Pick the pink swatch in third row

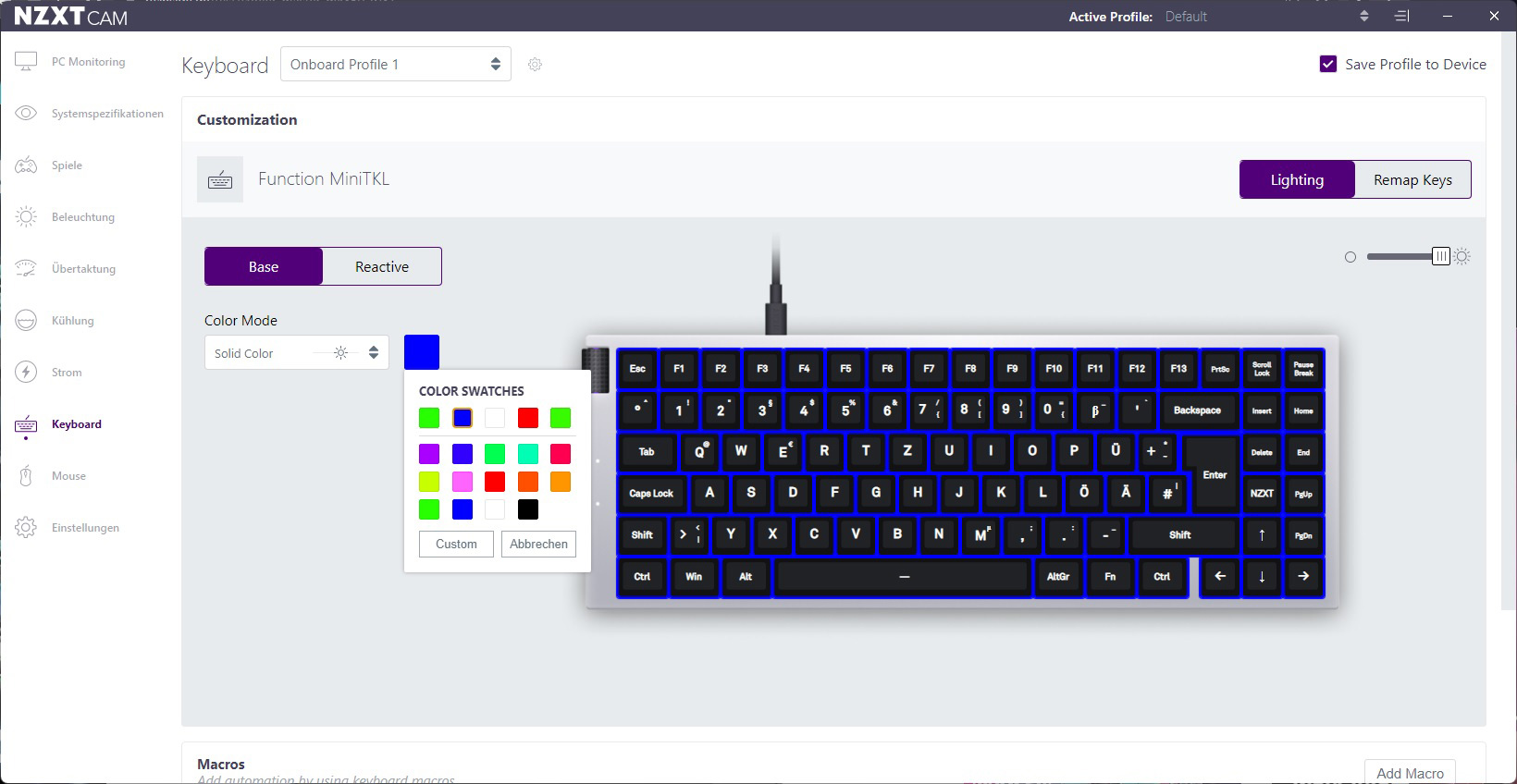[462, 482]
